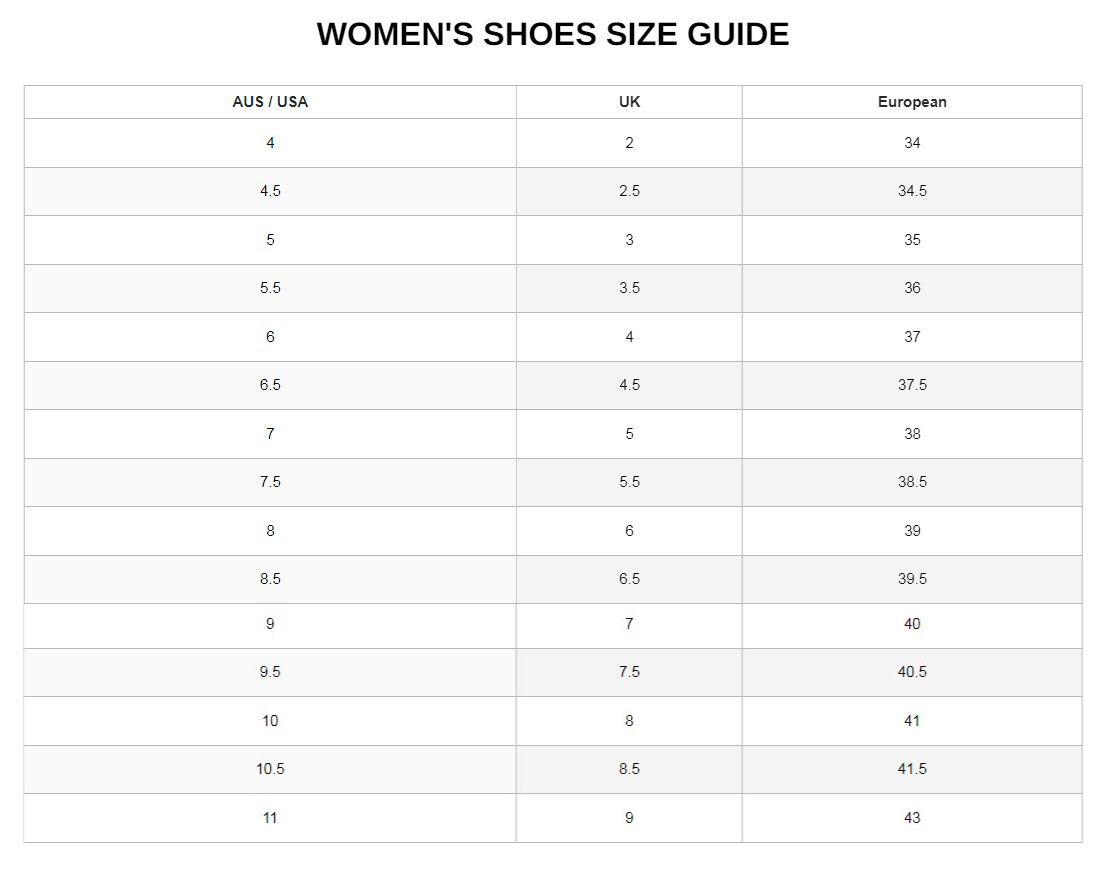Screen dimensions: 1108x875
Task: Click the UK size 7.5 cell
Action: pos(629,672)
